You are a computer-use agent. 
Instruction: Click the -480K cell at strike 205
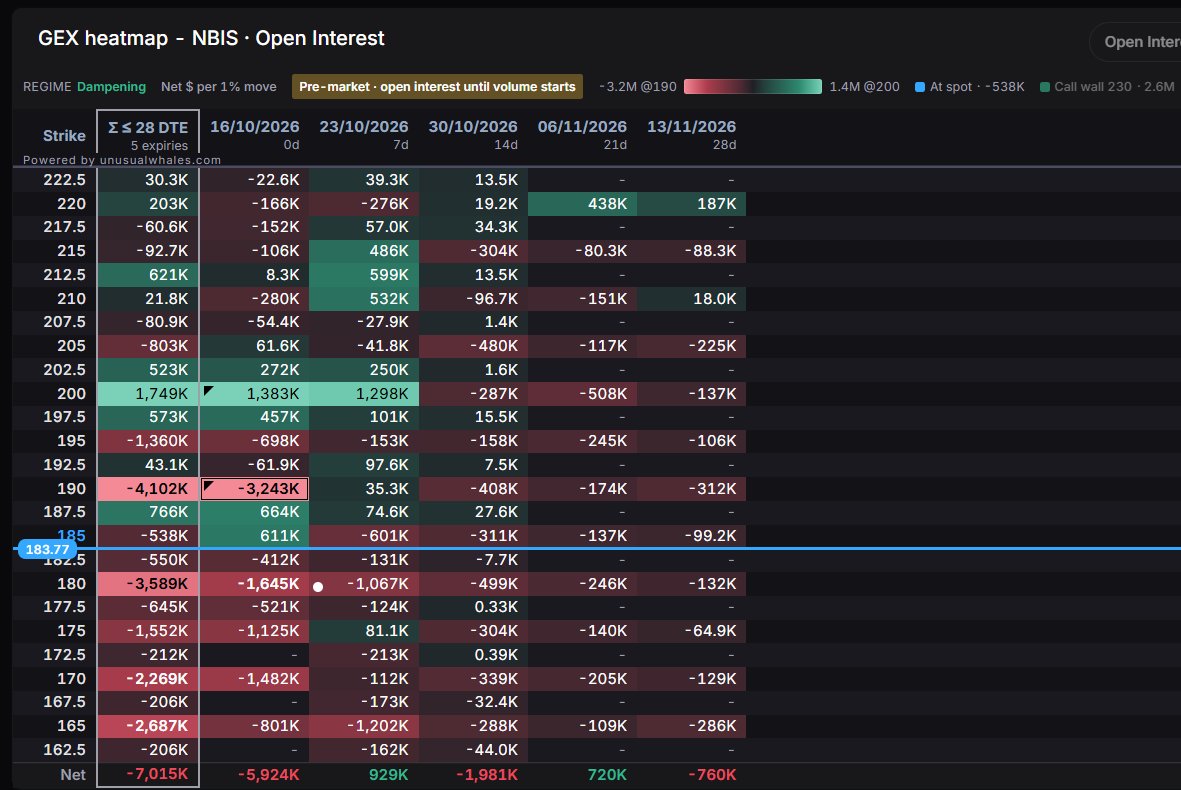pyautogui.click(x=473, y=346)
